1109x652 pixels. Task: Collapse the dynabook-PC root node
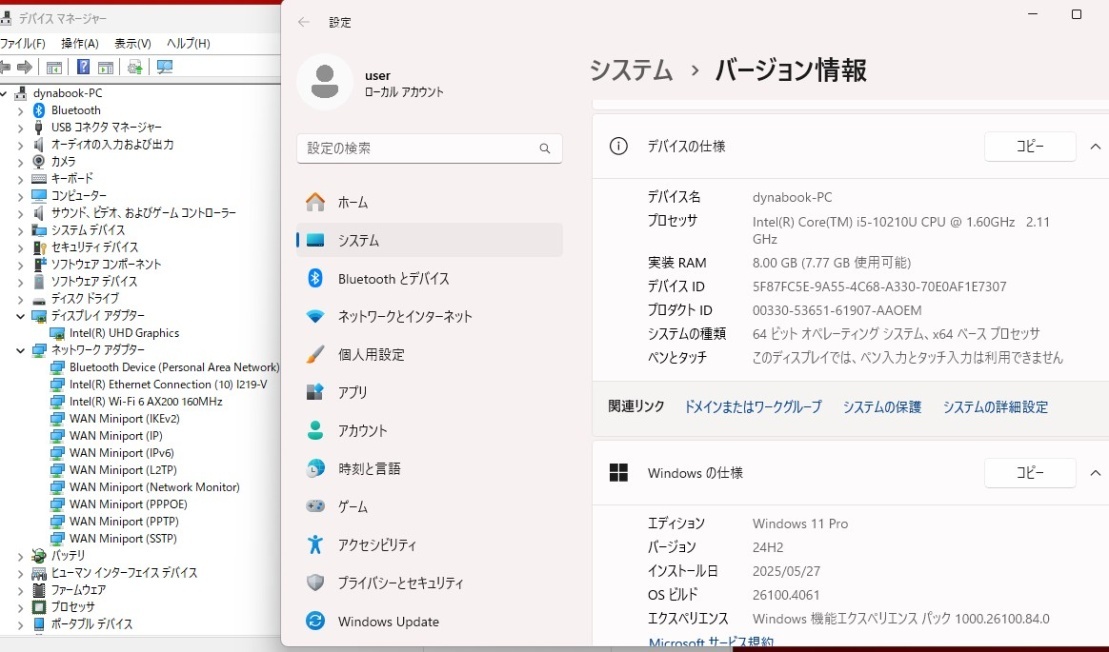[x=4, y=93]
